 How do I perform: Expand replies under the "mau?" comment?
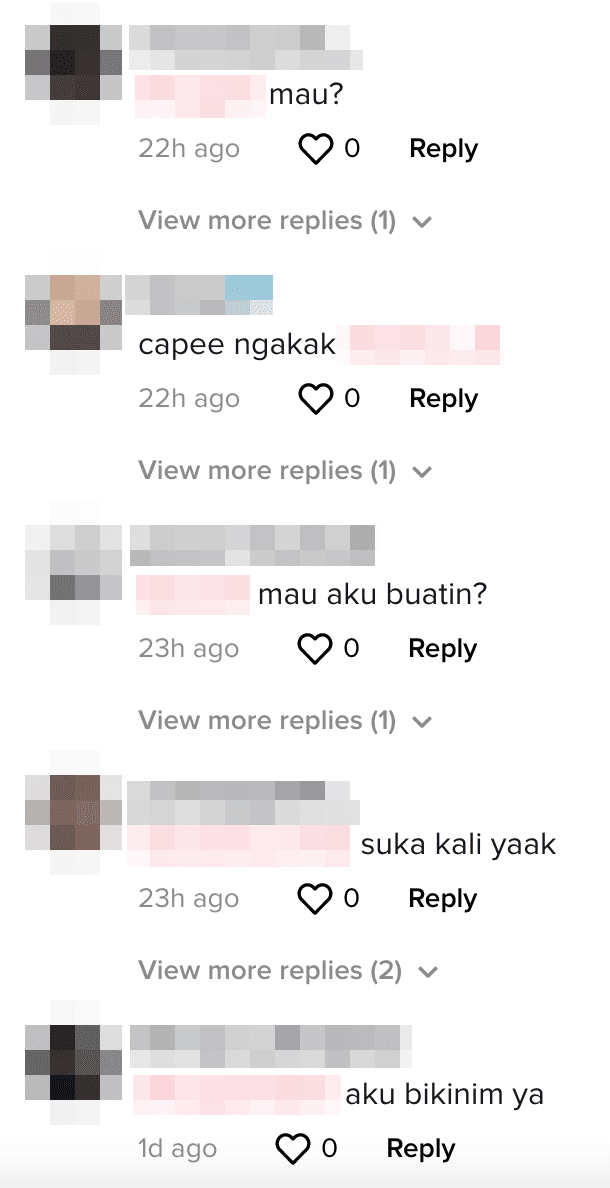(285, 220)
